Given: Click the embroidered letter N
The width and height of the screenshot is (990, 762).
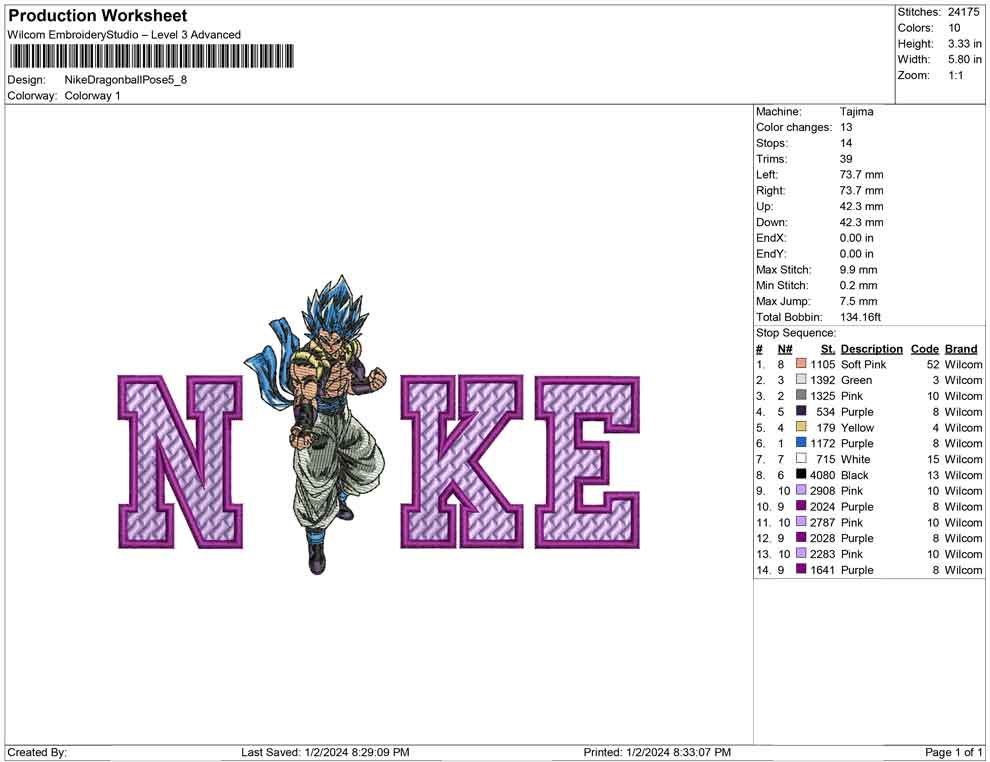Looking at the screenshot, I should pos(181,461).
